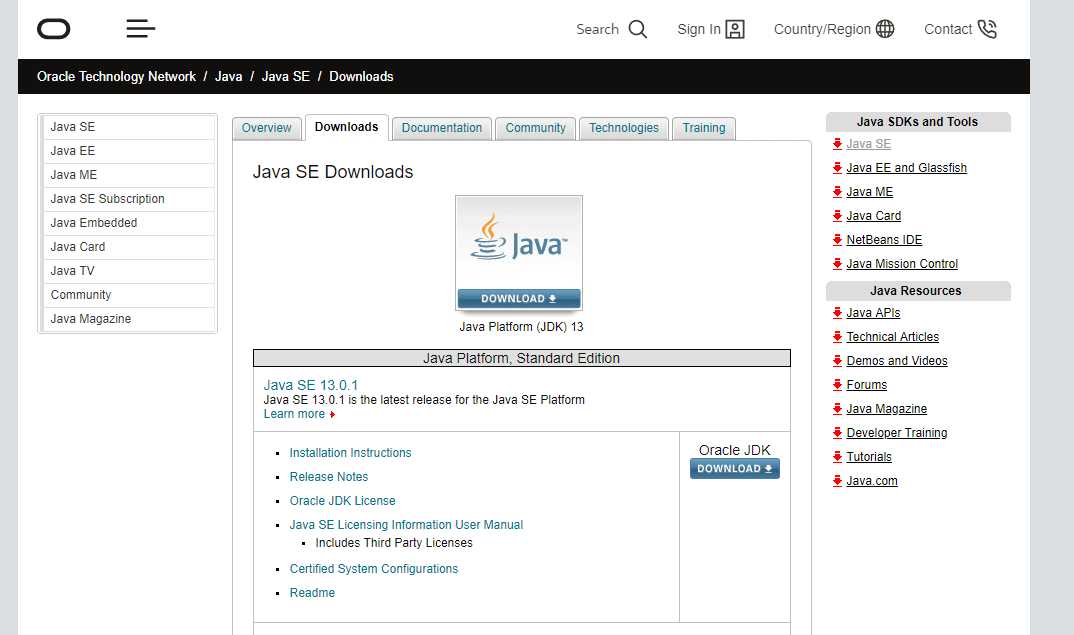The height and width of the screenshot is (635, 1074).
Task: Click the Country/Region globe icon
Action: point(885,29)
